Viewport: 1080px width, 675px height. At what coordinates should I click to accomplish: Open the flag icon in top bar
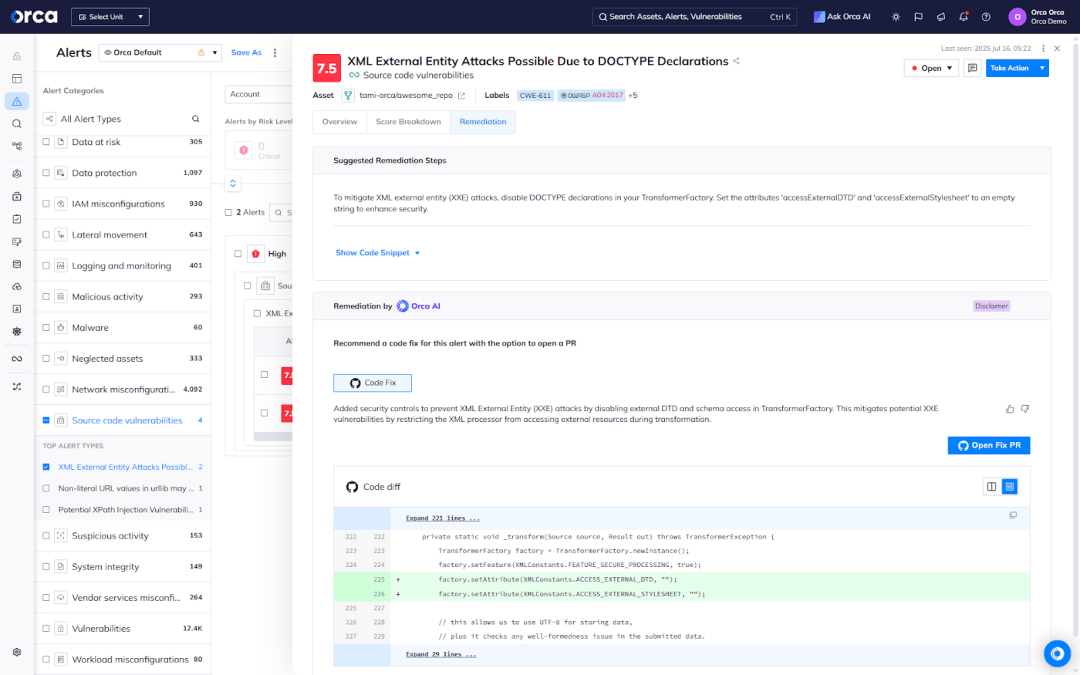[918, 17]
